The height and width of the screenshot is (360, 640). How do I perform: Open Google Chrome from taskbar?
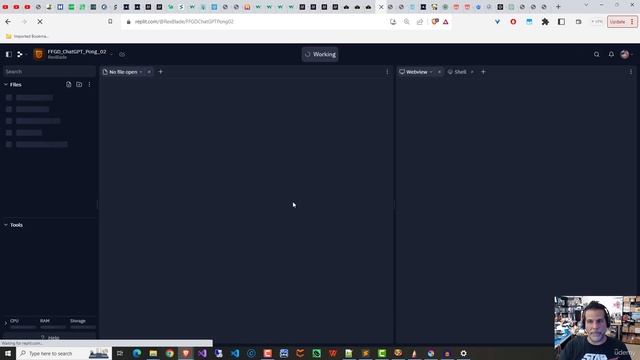tap(169, 353)
